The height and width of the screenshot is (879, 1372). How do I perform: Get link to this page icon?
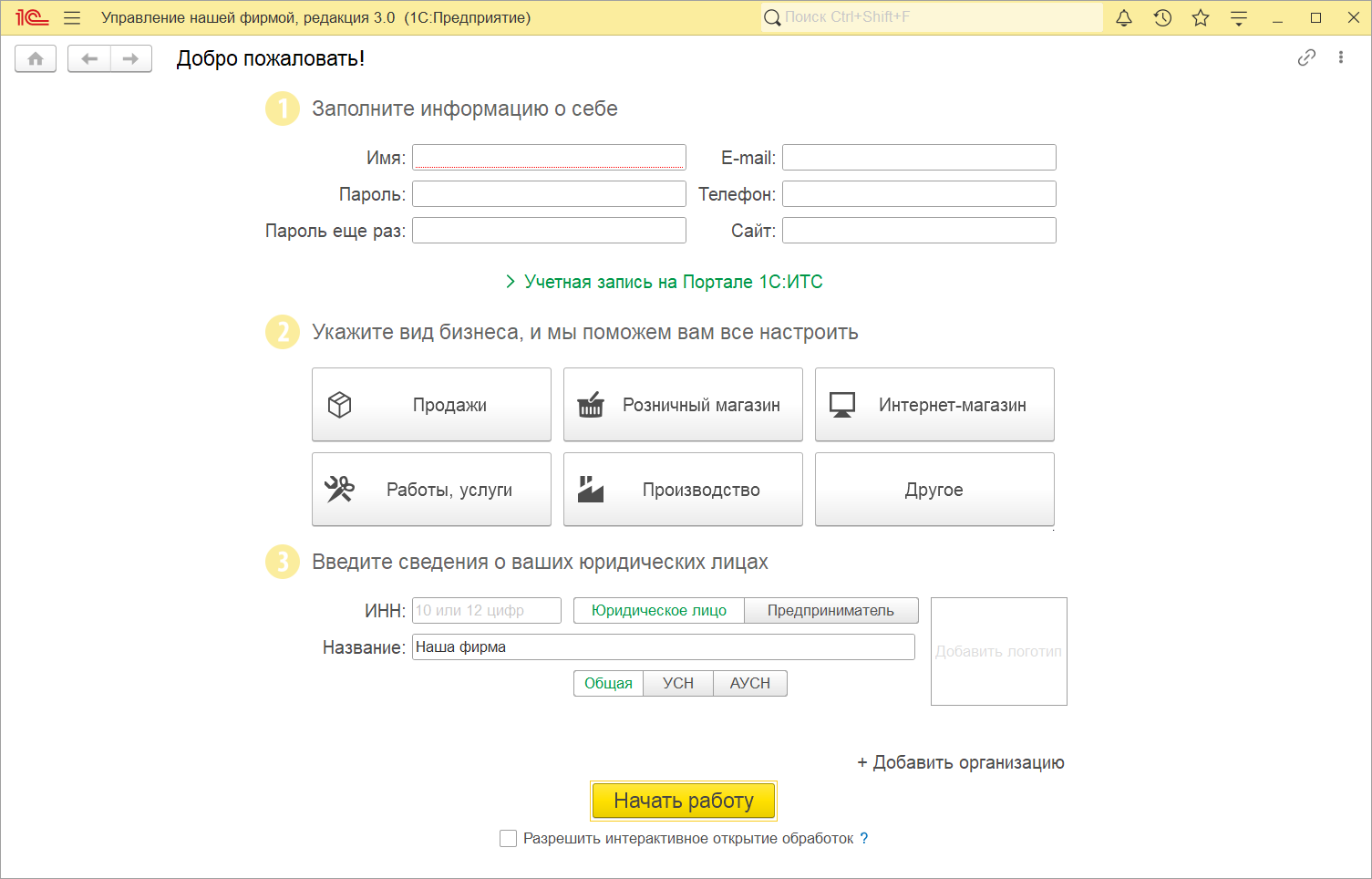pos(1306,57)
